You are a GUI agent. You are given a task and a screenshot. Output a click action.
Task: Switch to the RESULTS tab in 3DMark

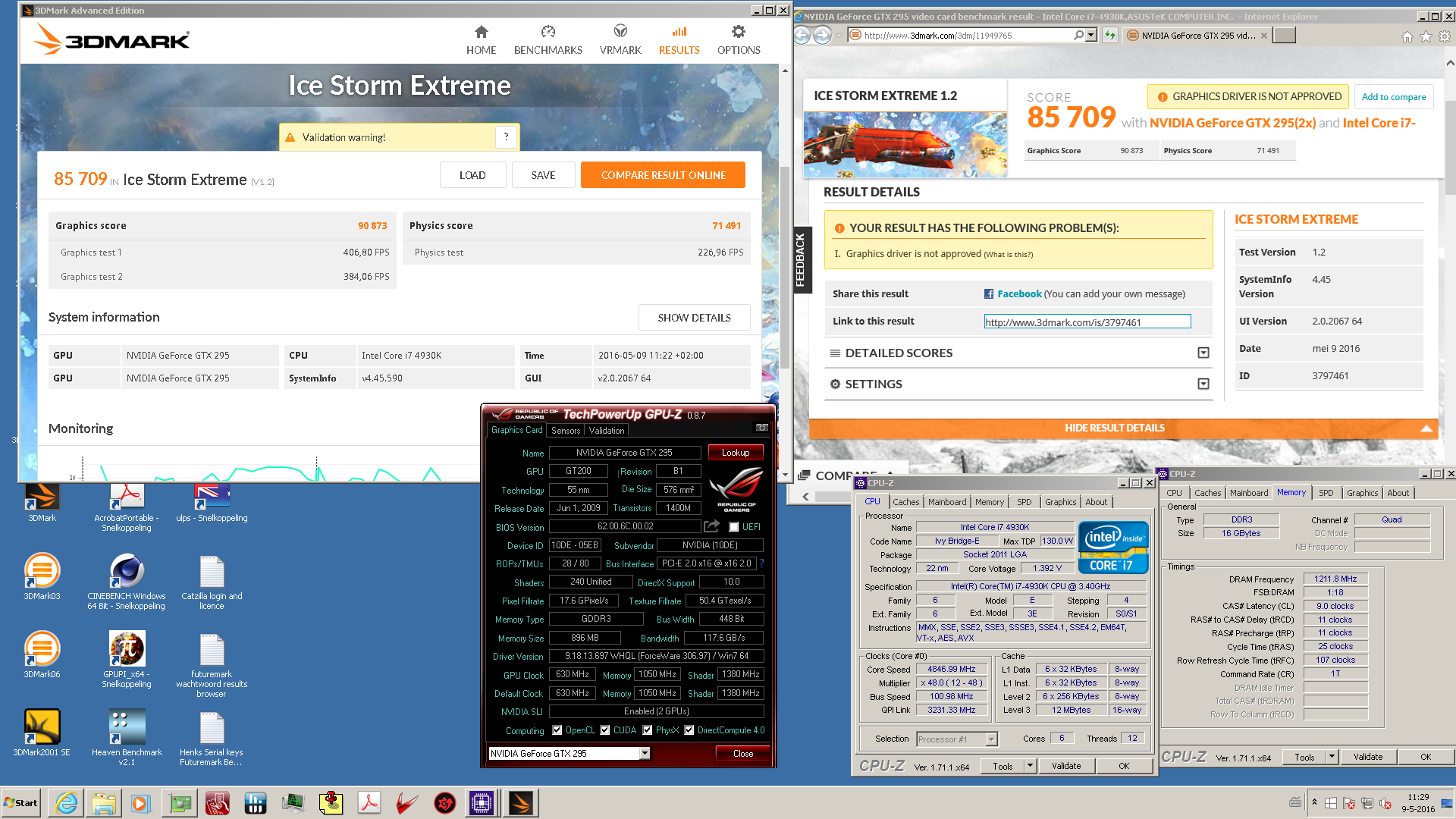click(679, 40)
